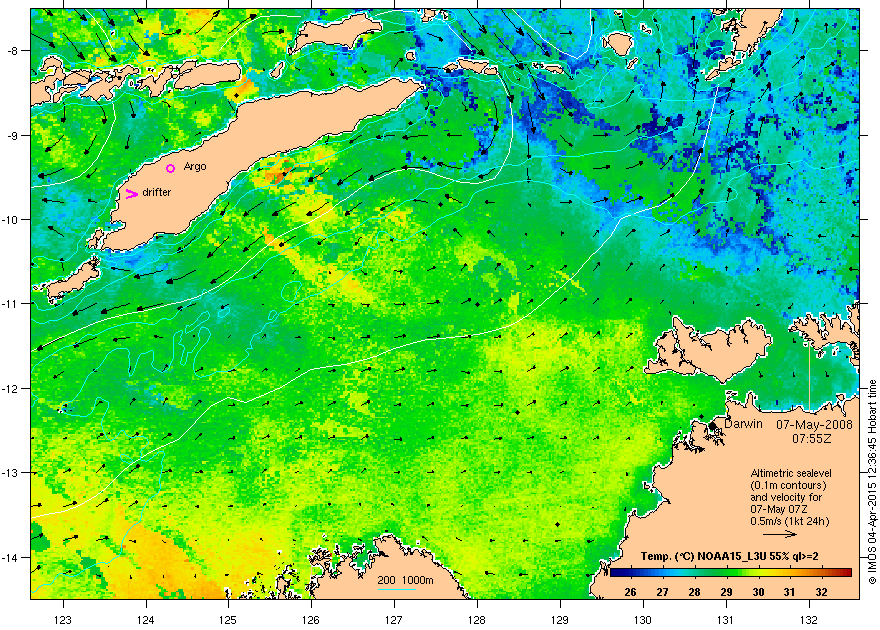Click the magenta Argo float circle marker
The width and height of the screenshot is (880, 630).
[x=171, y=168]
